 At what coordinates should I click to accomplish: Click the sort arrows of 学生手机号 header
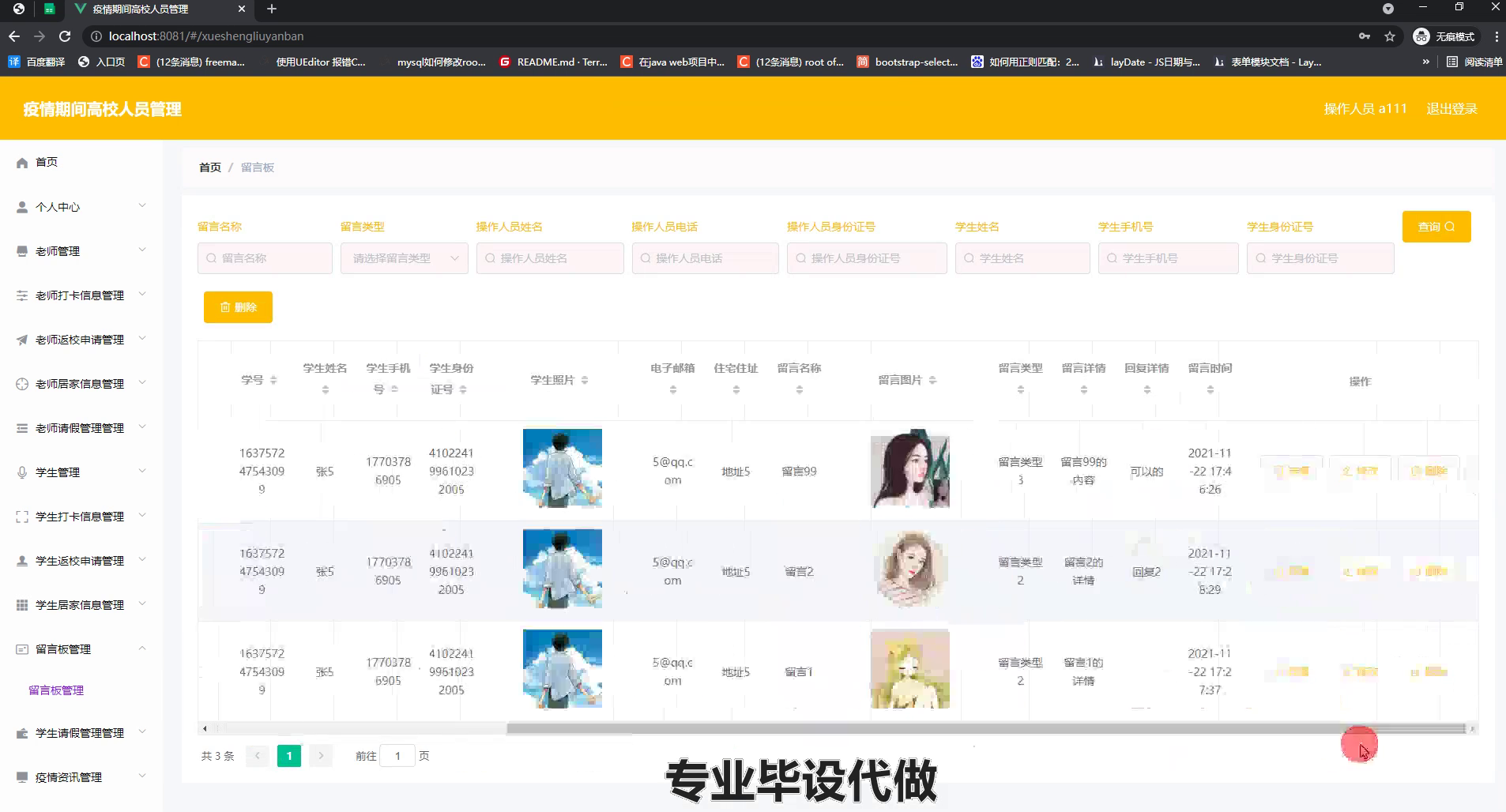(394, 389)
